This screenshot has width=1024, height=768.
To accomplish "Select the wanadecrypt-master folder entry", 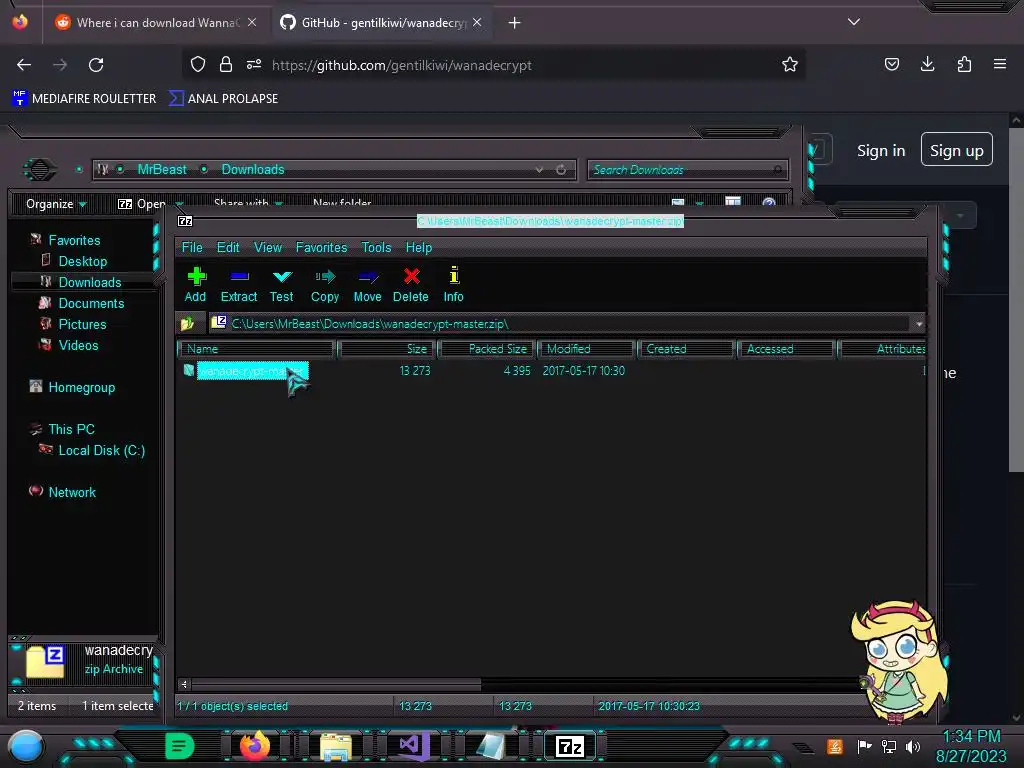I will (x=252, y=371).
